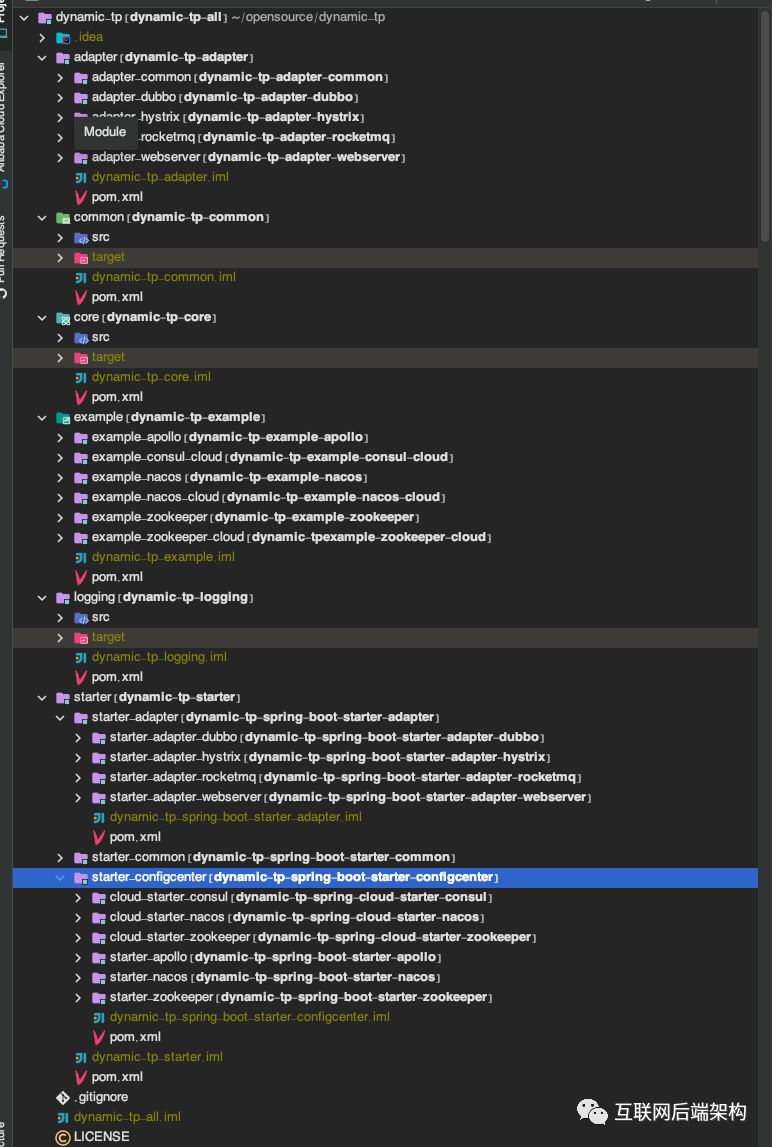Select dynamic-tp-core.iml file
This screenshot has height=1147, width=772.
(x=151, y=377)
